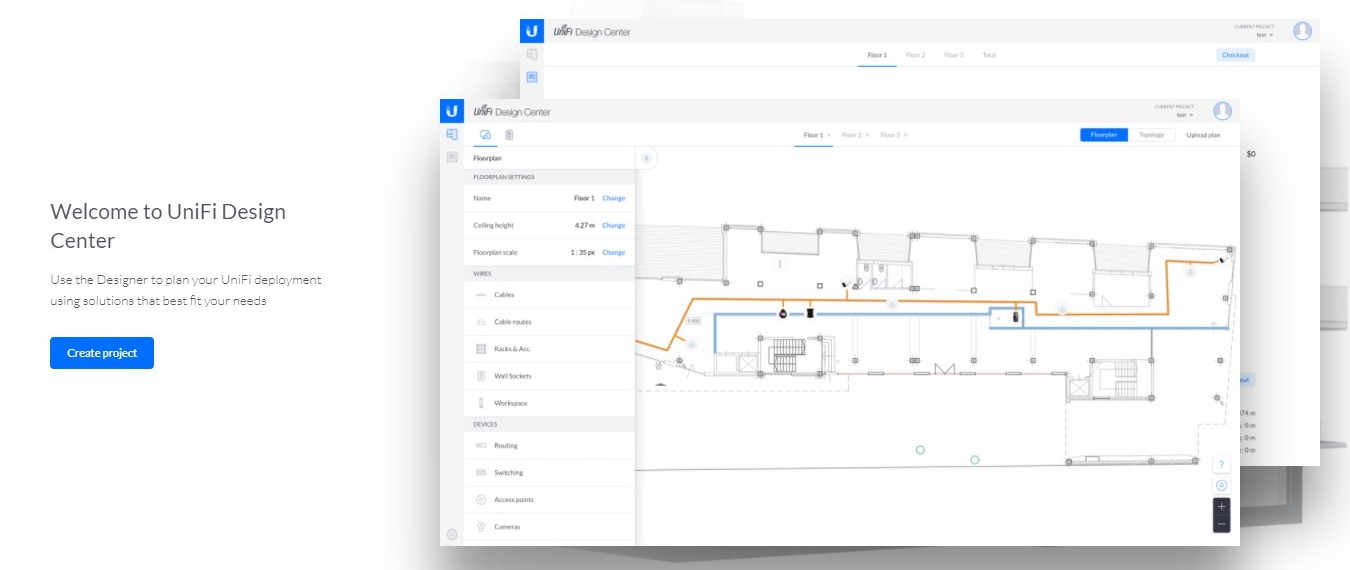Zoom in with the plus button

1221,506
